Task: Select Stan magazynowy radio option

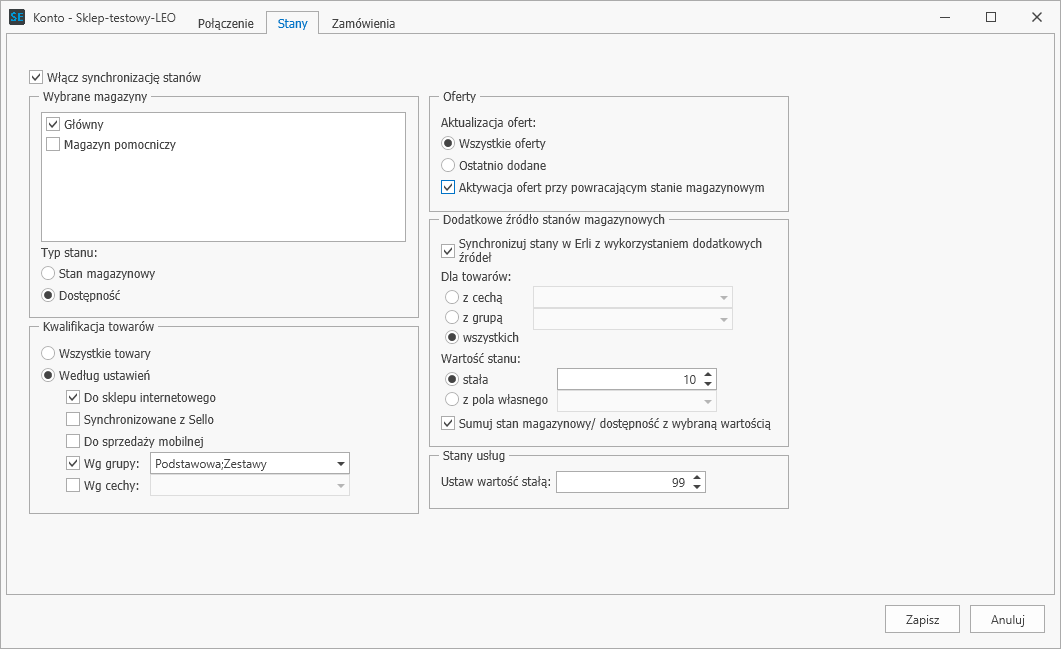Action: click(48, 273)
